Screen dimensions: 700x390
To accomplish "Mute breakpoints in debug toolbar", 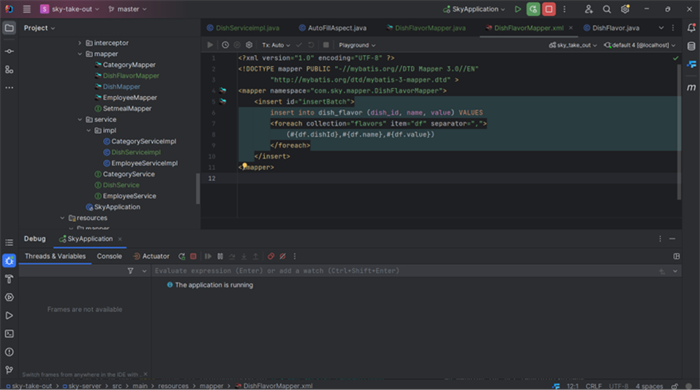I will pyautogui.click(x=283, y=257).
